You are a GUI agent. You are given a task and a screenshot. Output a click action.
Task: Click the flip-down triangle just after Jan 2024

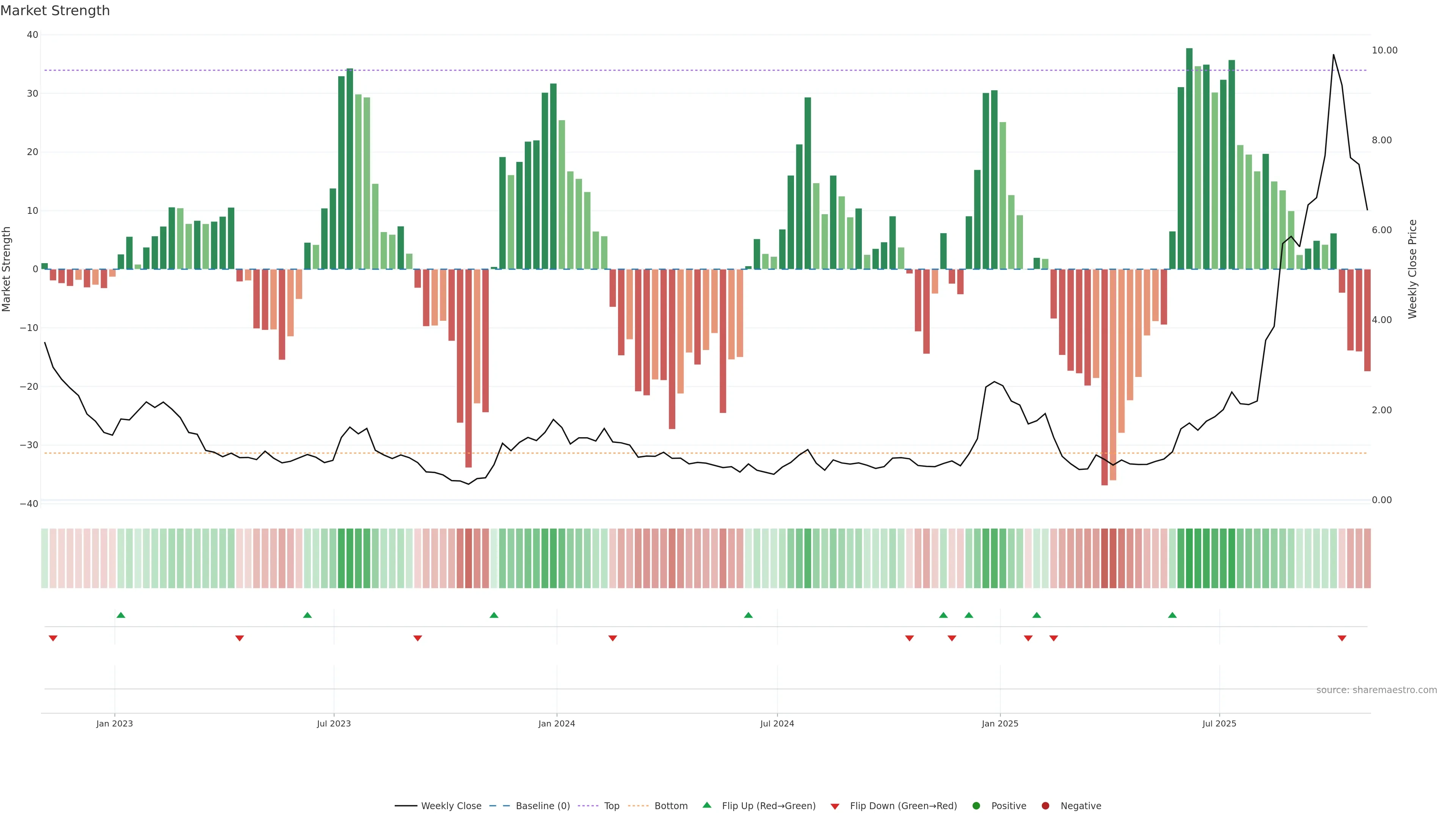tap(613, 638)
